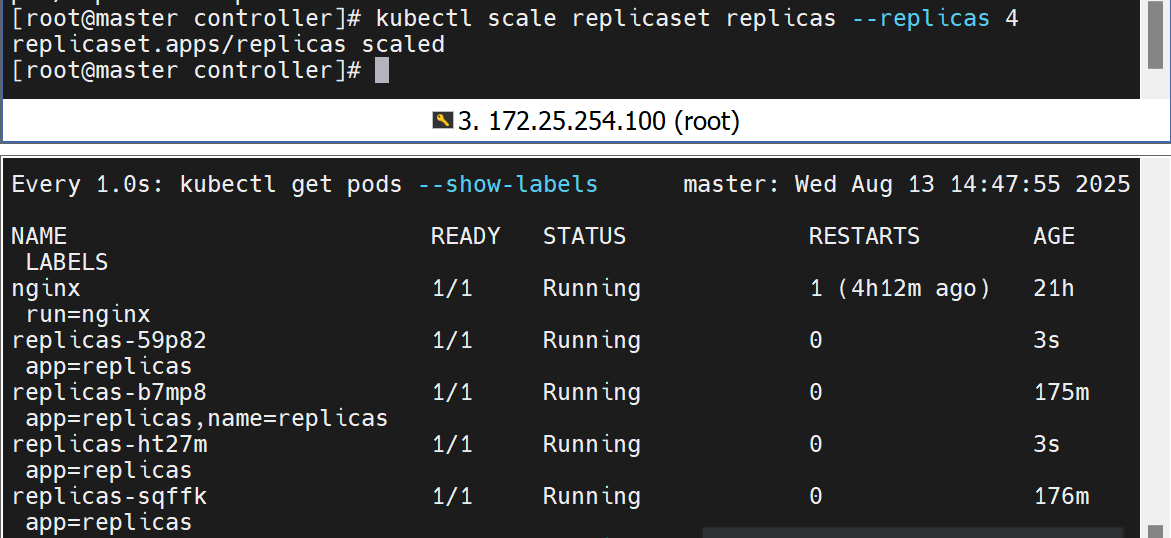
Task: Click 'replicaset.apps/replicas scaled' output line
Action: click(229, 44)
